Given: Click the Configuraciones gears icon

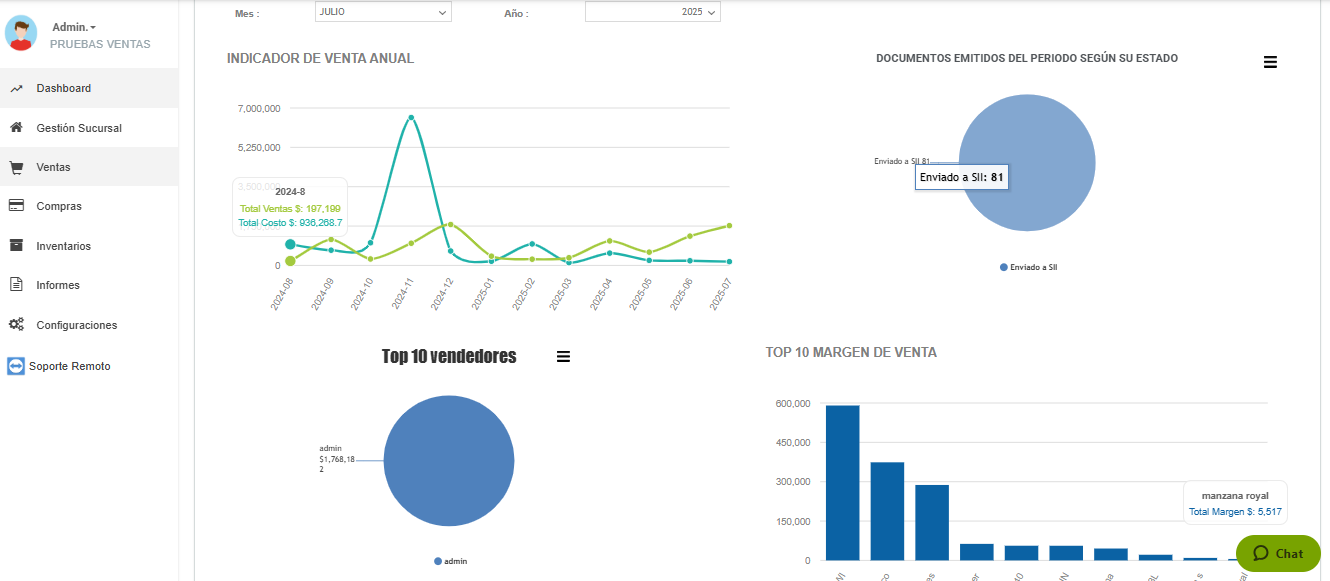Looking at the screenshot, I should (x=16, y=325).
